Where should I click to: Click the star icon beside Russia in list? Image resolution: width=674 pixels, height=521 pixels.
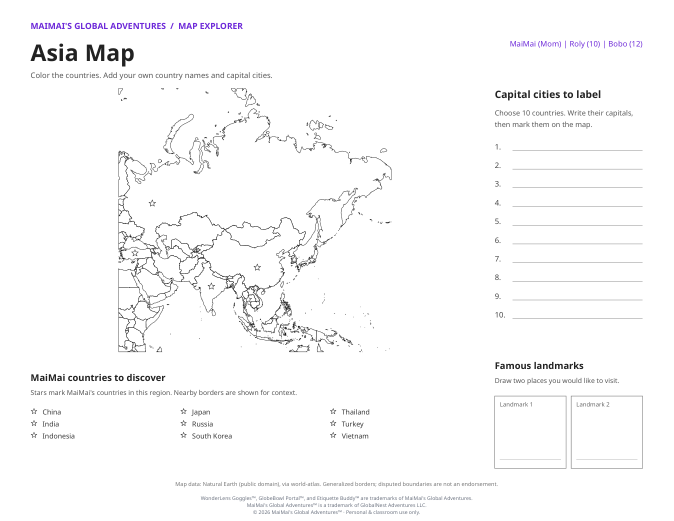click(x=184, y=423)
